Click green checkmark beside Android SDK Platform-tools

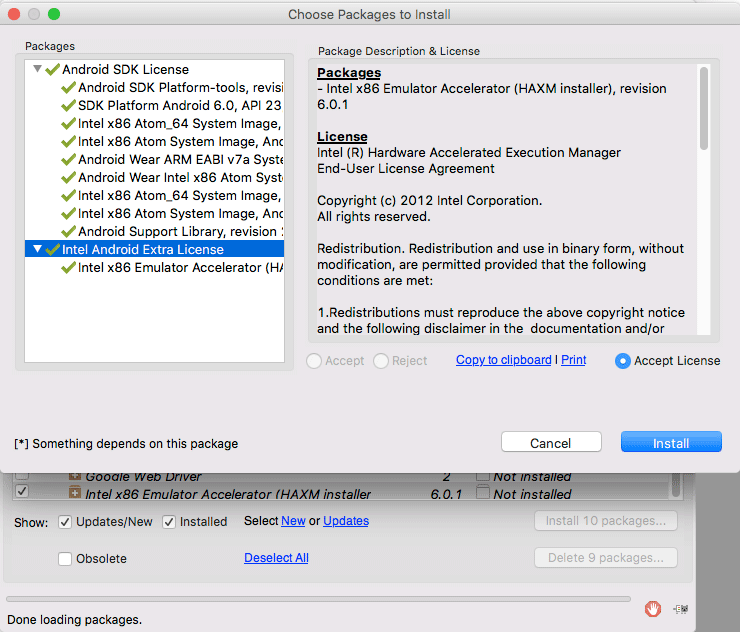(x=68, y=87)
